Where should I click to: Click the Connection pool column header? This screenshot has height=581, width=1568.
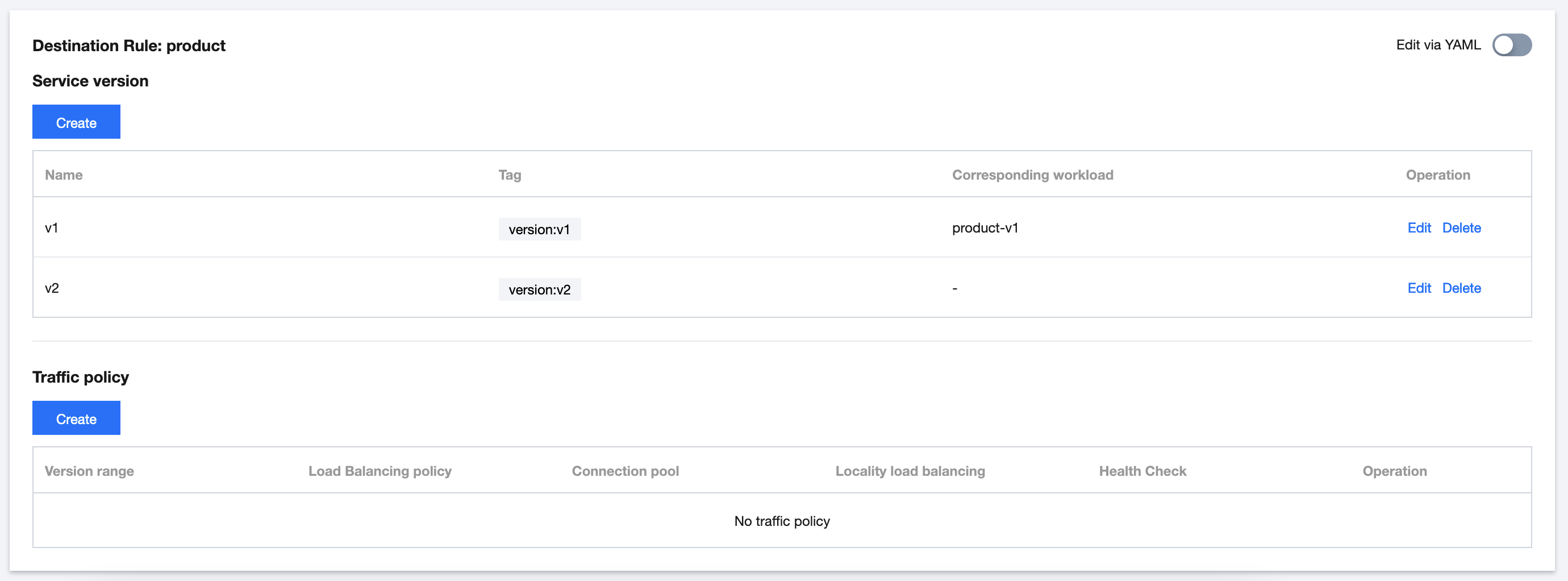(625, 471)
